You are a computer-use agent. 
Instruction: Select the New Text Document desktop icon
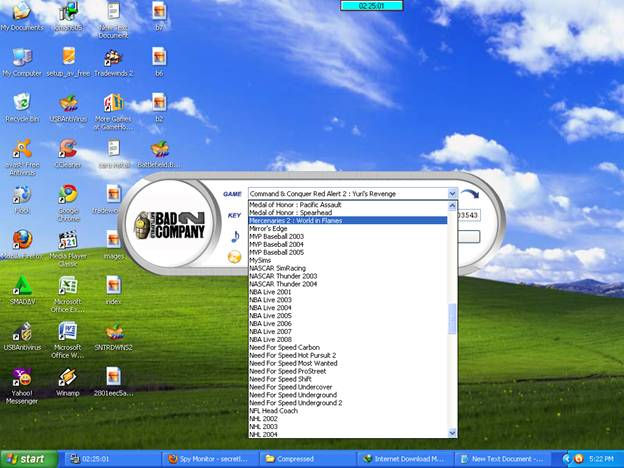click(113, 20)
